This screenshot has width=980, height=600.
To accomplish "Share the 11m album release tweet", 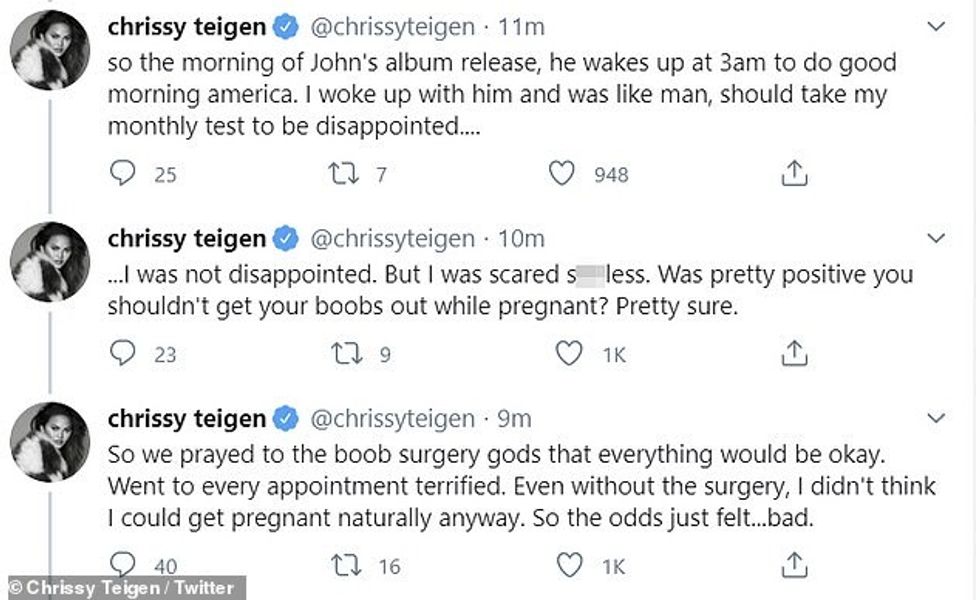I will 793,174.
